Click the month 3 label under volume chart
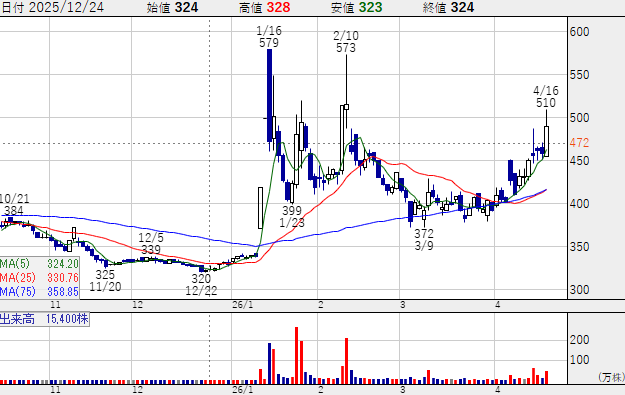 [x=403, y=389]
